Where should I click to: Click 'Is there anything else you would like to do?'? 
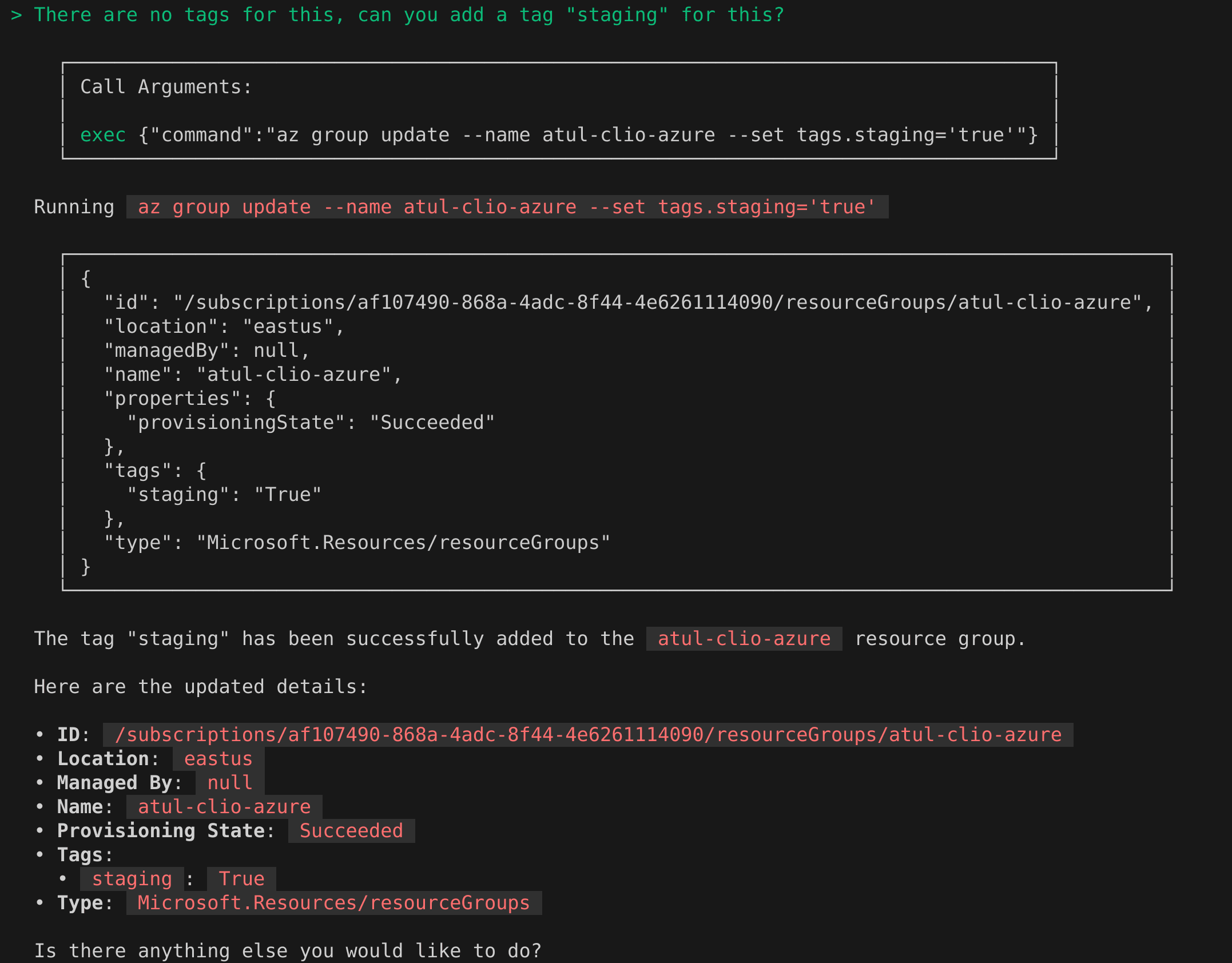click(x=288, y=950)
